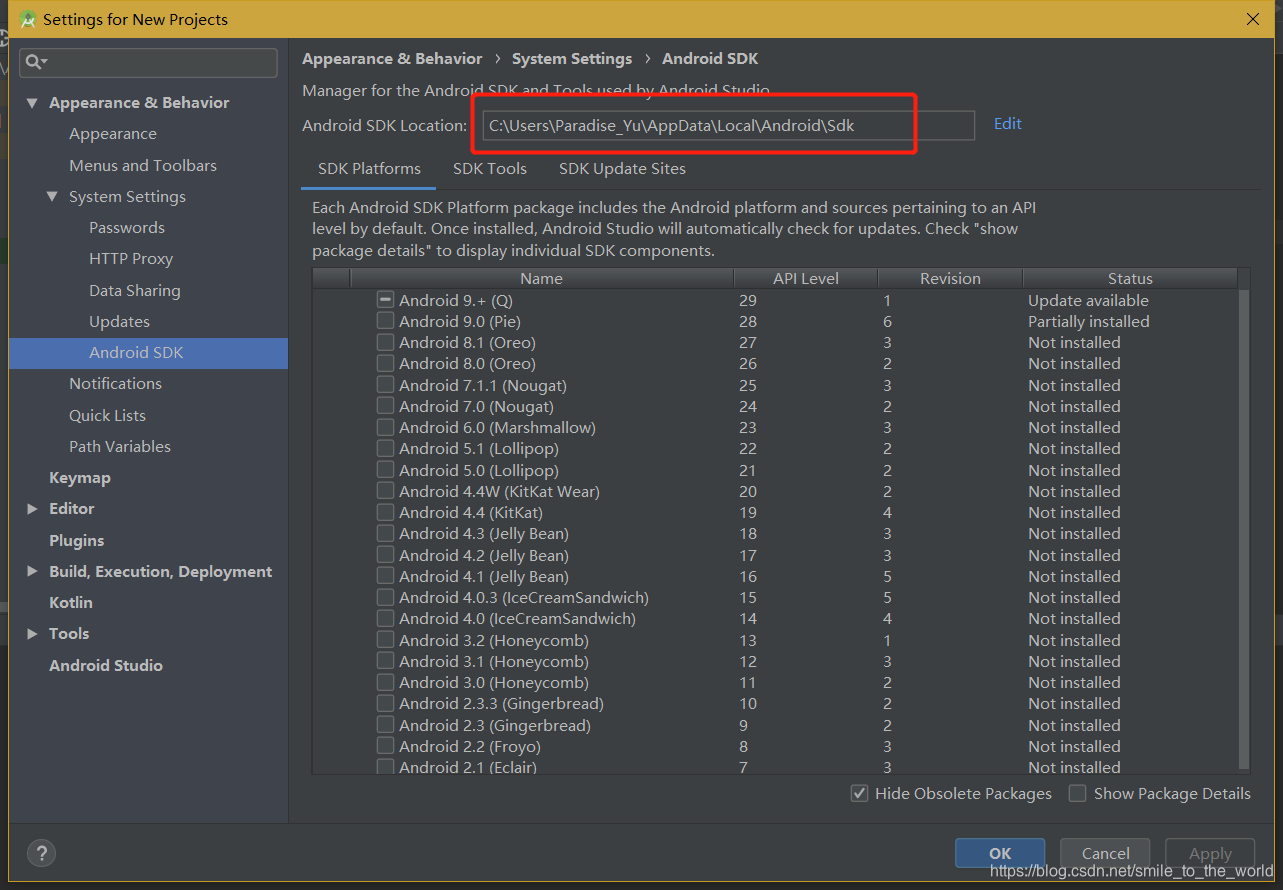Check the Android 2.3 (Gingerbread) checkbox

(385, 725)
